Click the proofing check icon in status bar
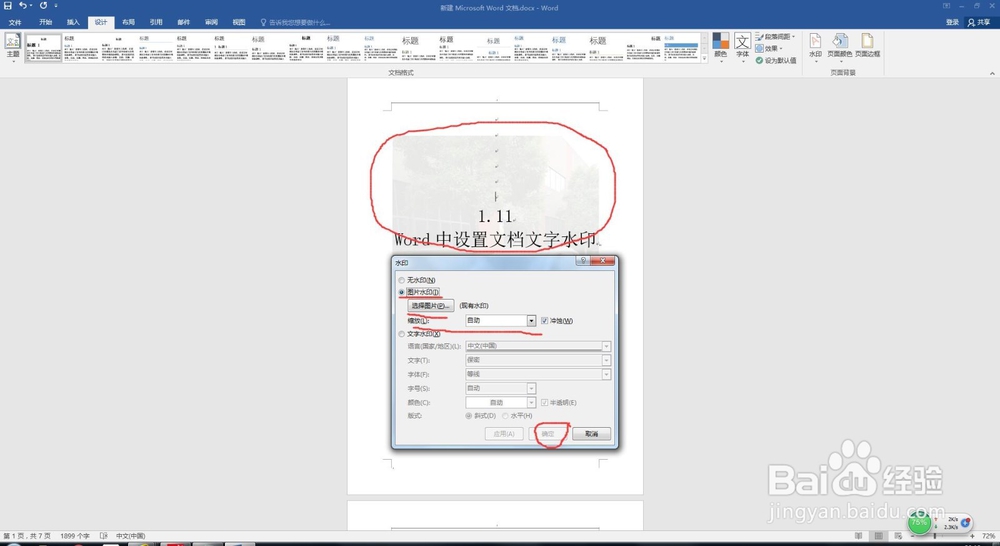The width and height of the screenshot is (1000, 546). pos(104,536)
